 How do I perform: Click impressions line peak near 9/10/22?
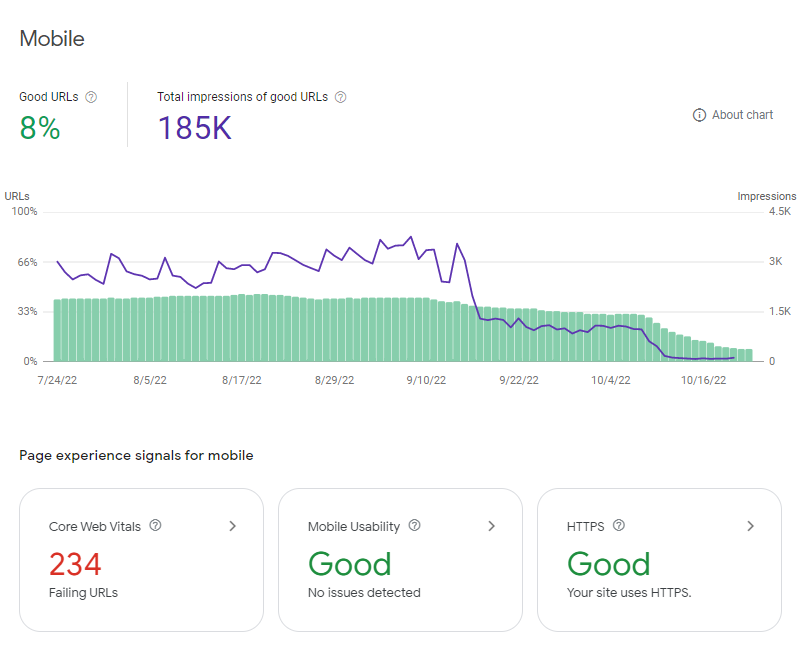click(x=411, y=237)
